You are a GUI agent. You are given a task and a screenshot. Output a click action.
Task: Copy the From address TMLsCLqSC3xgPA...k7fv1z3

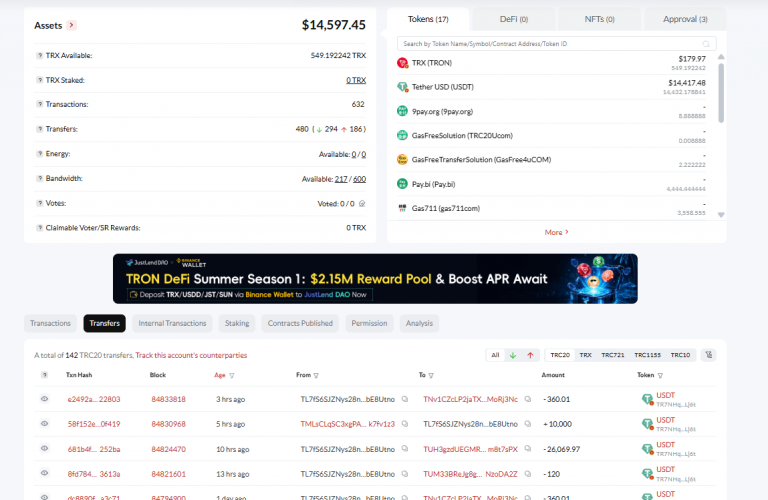click(405, 424)
